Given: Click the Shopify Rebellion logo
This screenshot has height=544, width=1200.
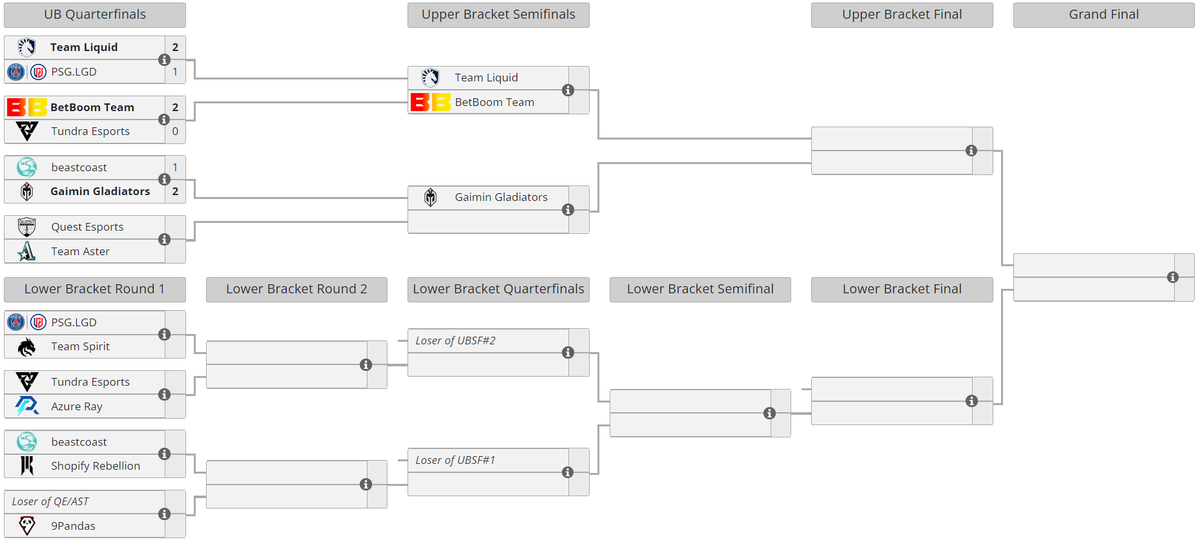Looking at the screenshot, I should (26, 466).
